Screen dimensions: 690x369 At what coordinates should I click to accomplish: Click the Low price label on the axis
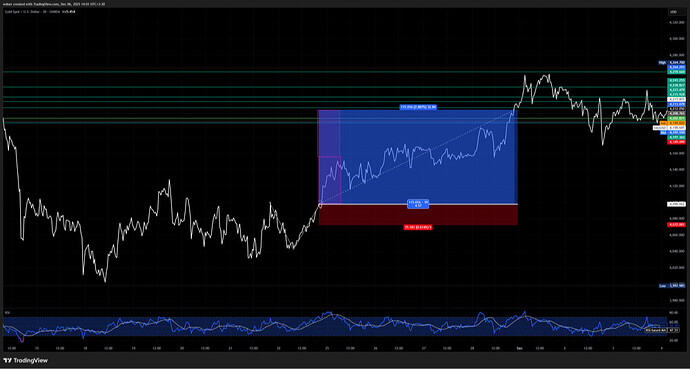pyautogui.click(x=672, y=286)
